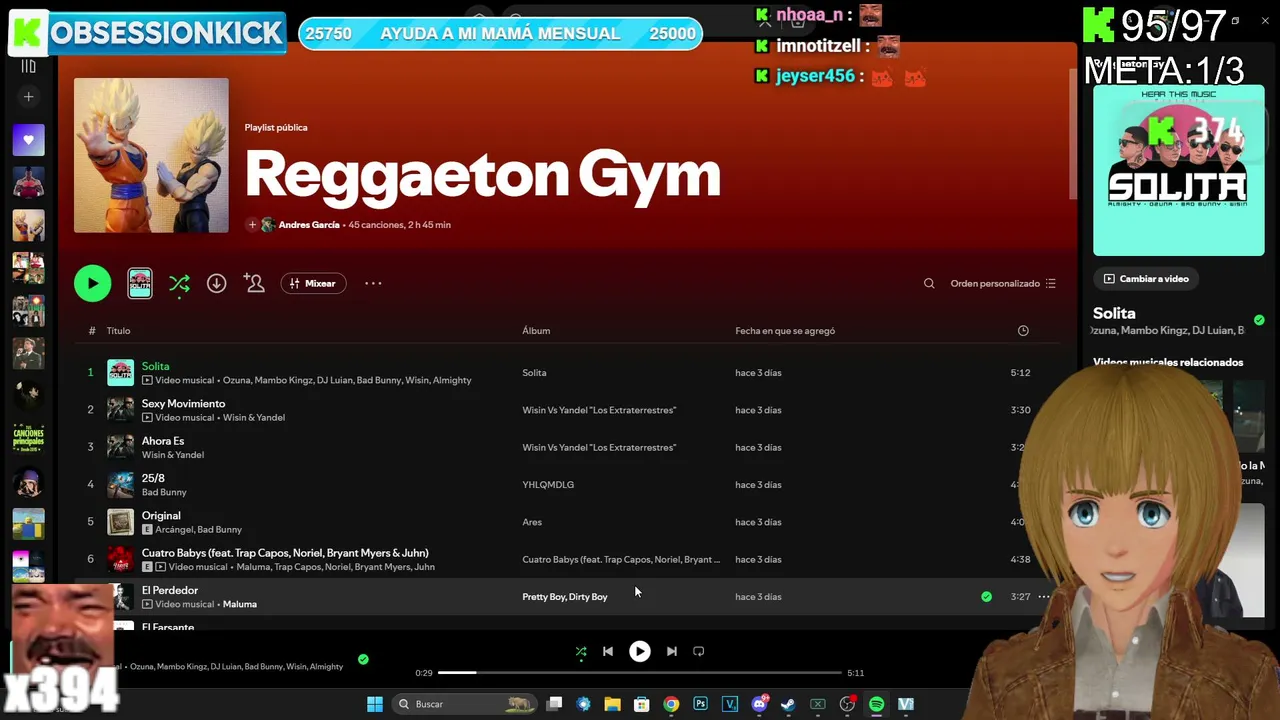Open the Wisin & Yandel artist link under Ahora Es
This screenshot has width=1280, height=720.
coord(173,455)
